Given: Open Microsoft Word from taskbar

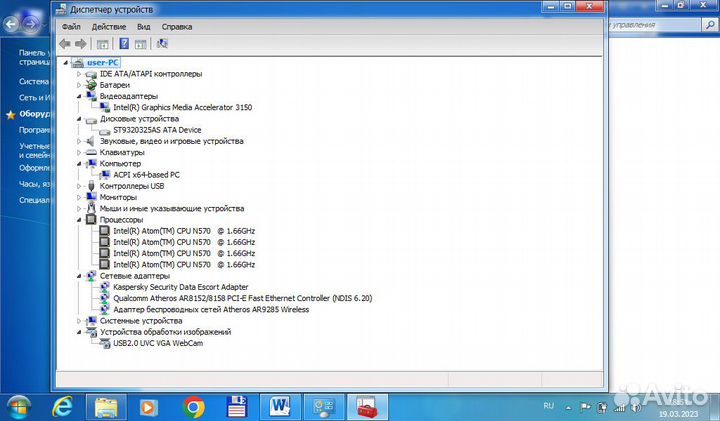Looking at the screenshot, I should [281, 407].
